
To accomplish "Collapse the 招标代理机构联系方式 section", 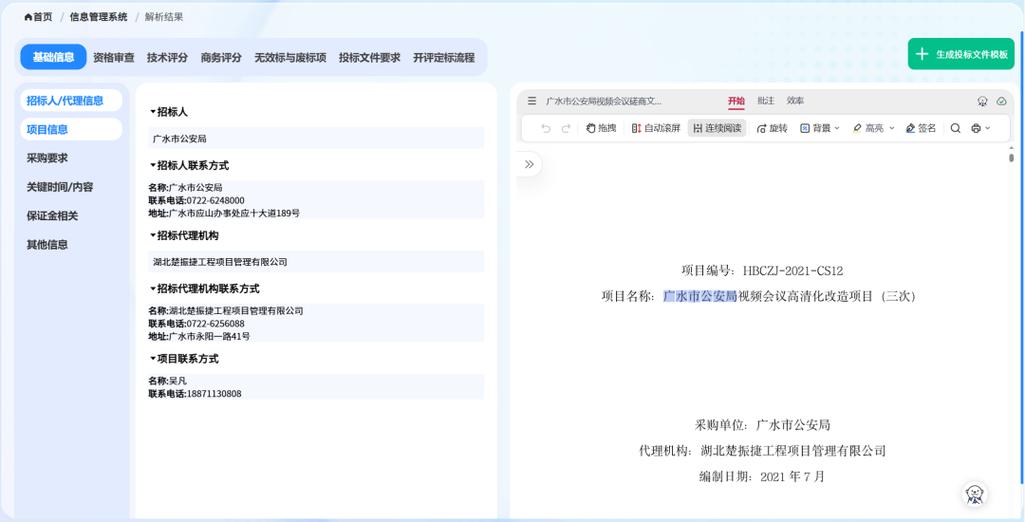I will point(153,288).
